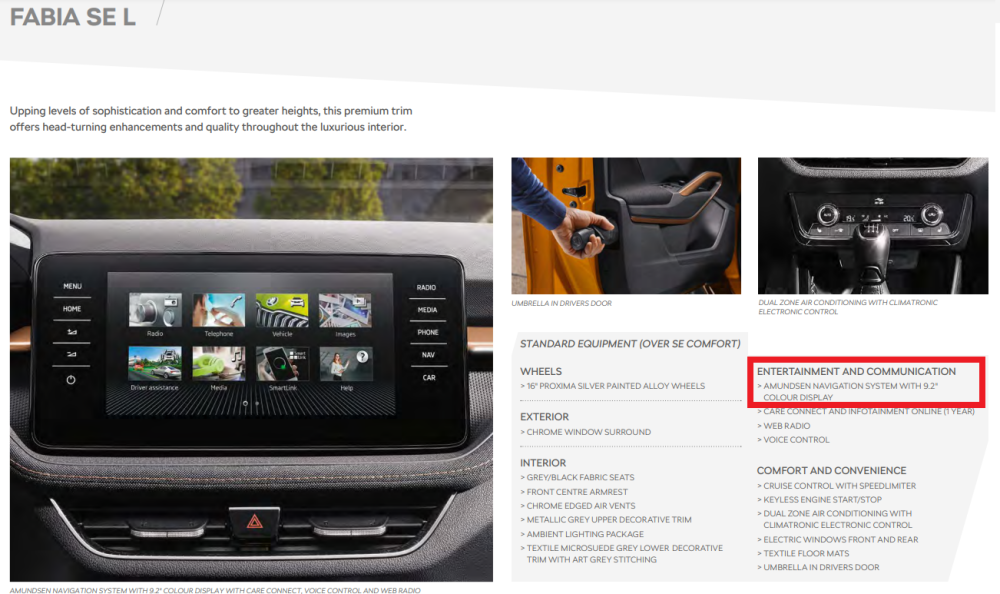Image resolution: width=1000 pixels, height=594 pixels.
Task: Click the umbrella in drivers door photo
Action: click(626, 226)
